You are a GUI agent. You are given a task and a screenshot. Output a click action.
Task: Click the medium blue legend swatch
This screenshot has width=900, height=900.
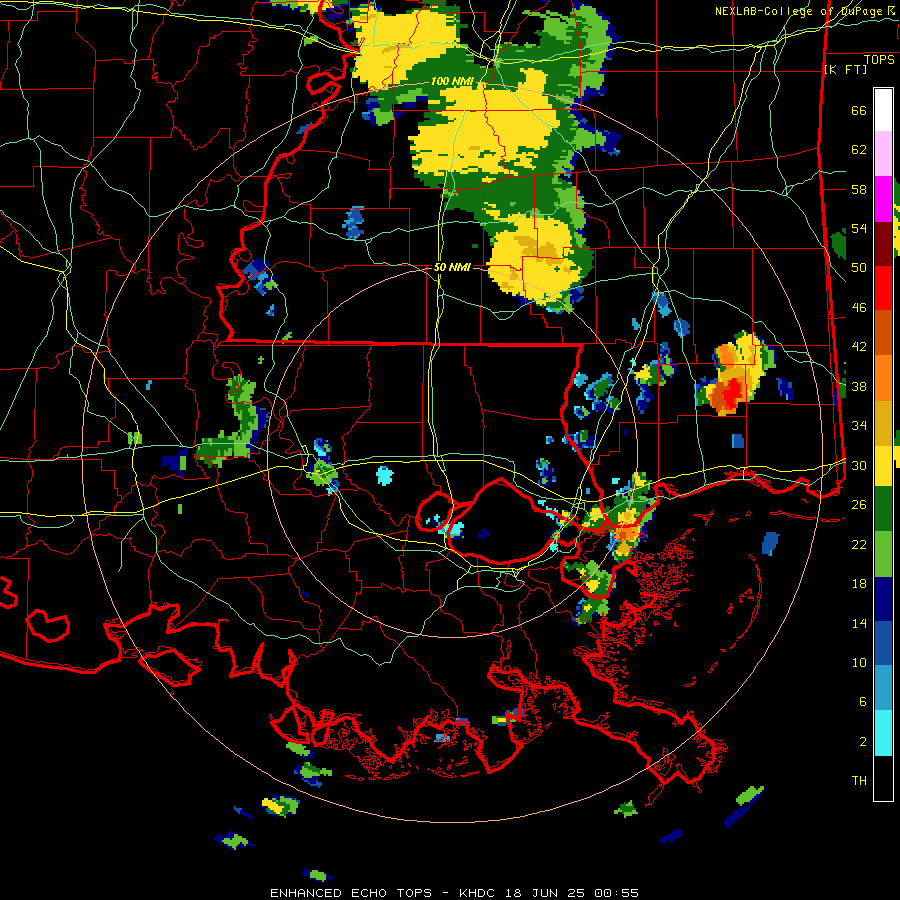[883, 643]
